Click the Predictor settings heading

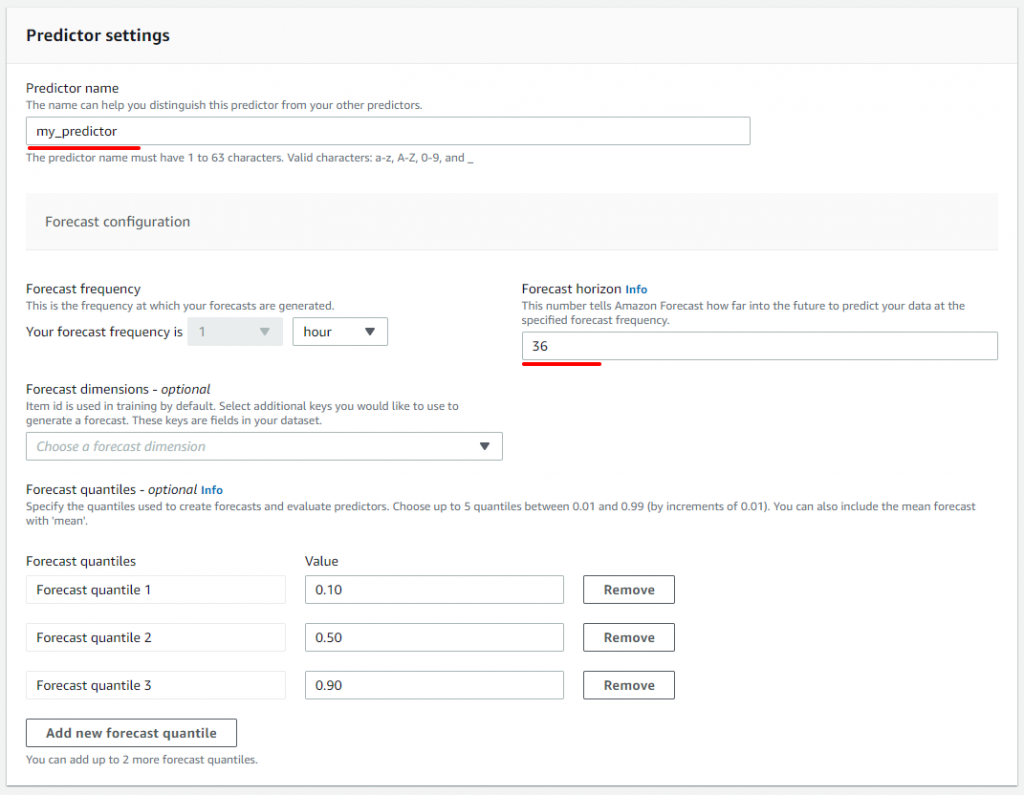[x=98, y=35]
